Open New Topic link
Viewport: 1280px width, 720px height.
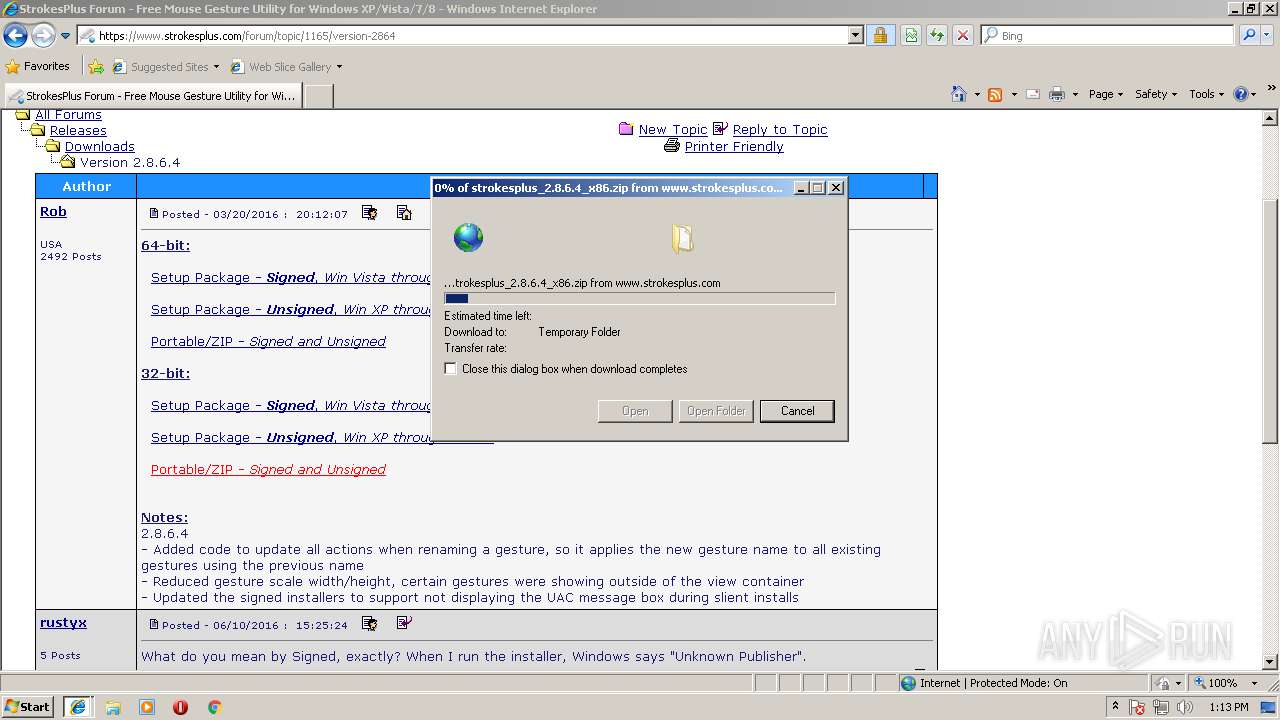click(673, 130)
